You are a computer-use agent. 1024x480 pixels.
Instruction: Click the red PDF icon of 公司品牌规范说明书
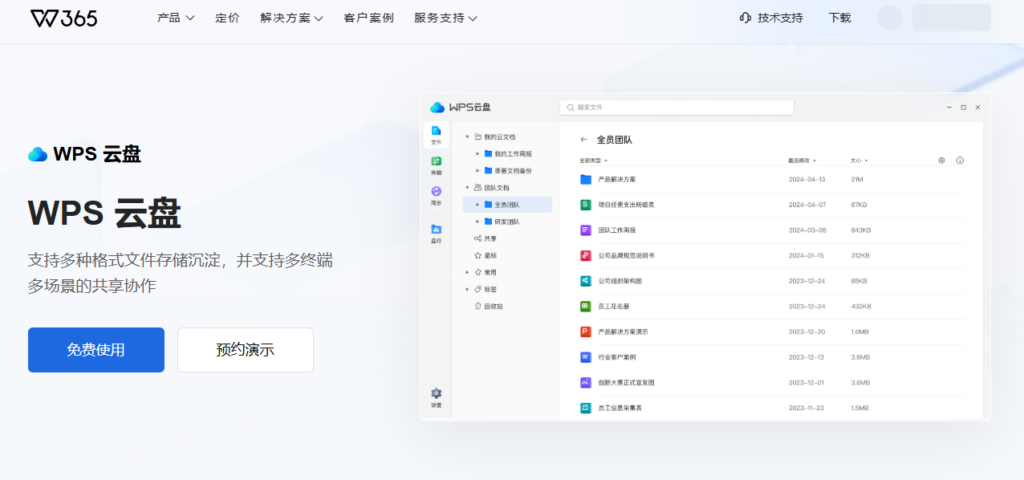point(586,255)
